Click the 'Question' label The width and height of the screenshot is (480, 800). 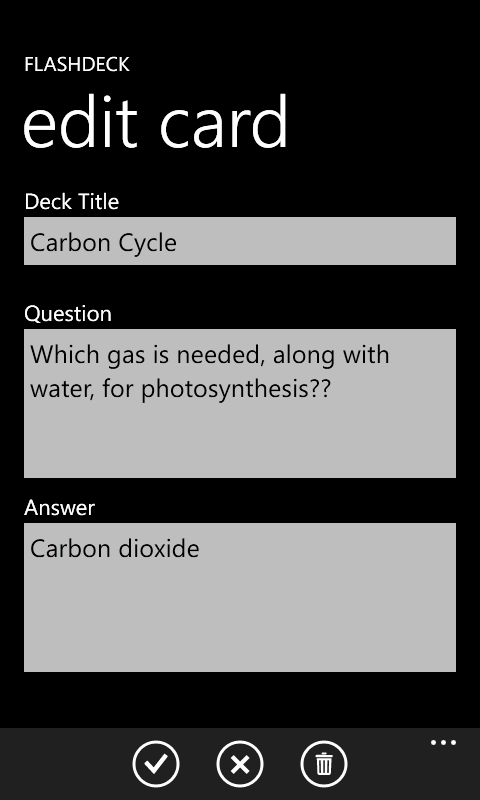(x=68, y=314)
